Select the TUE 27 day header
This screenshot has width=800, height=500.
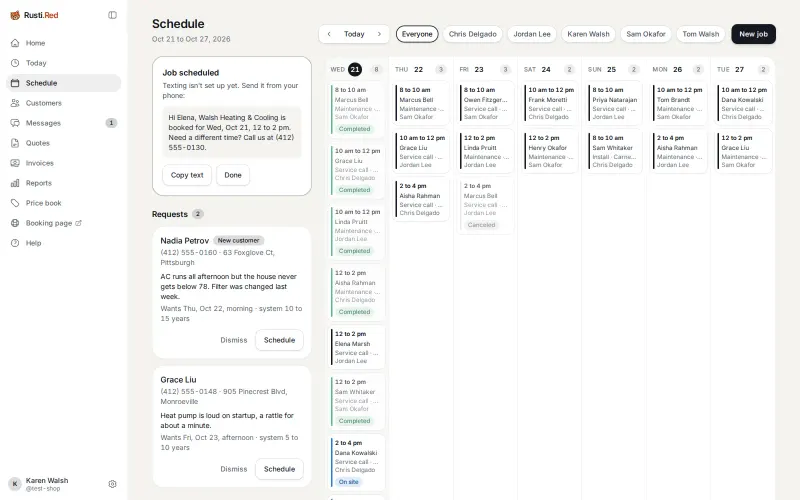(742, 69)
